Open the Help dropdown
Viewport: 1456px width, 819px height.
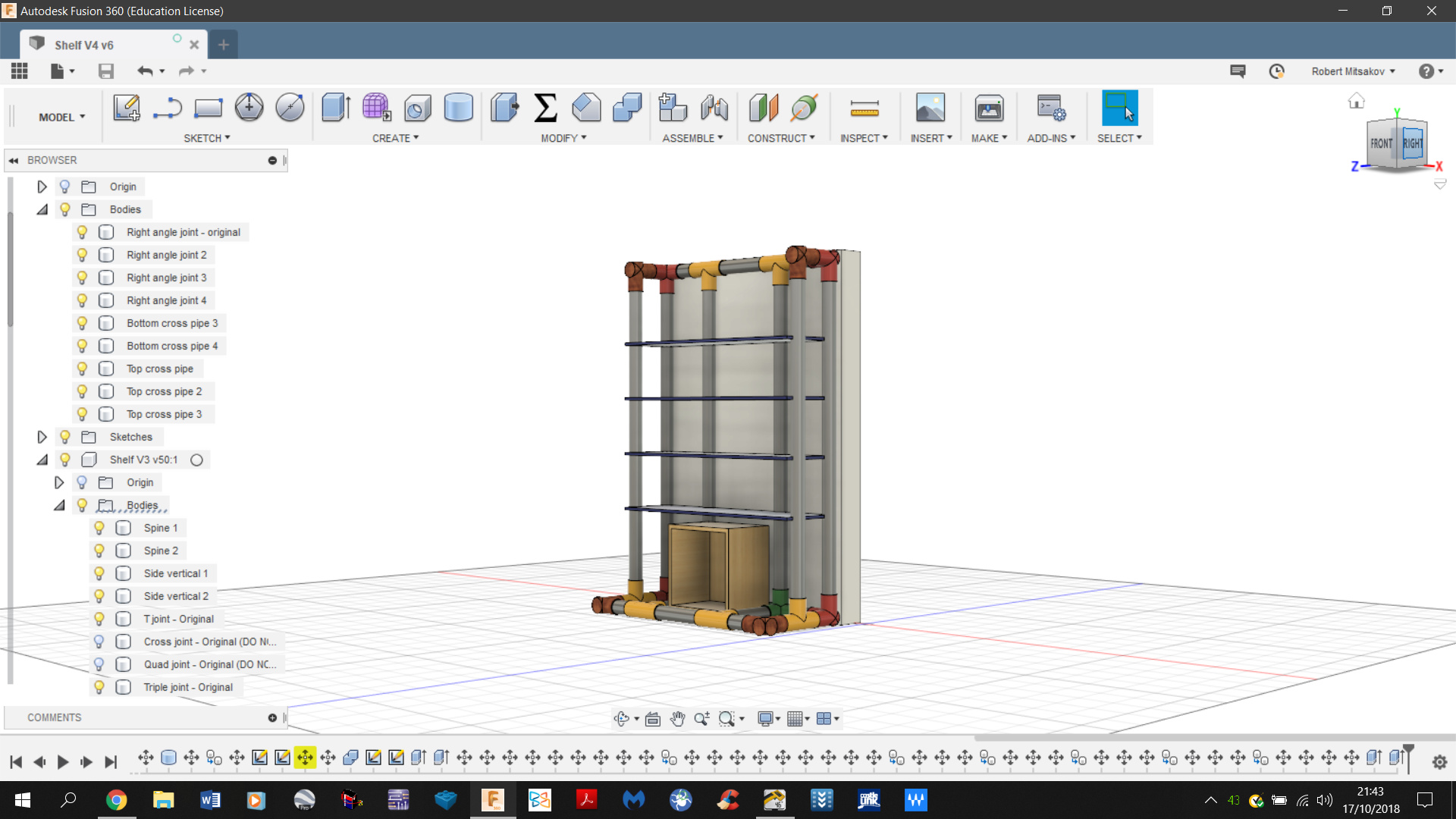tap(1431, 71)
